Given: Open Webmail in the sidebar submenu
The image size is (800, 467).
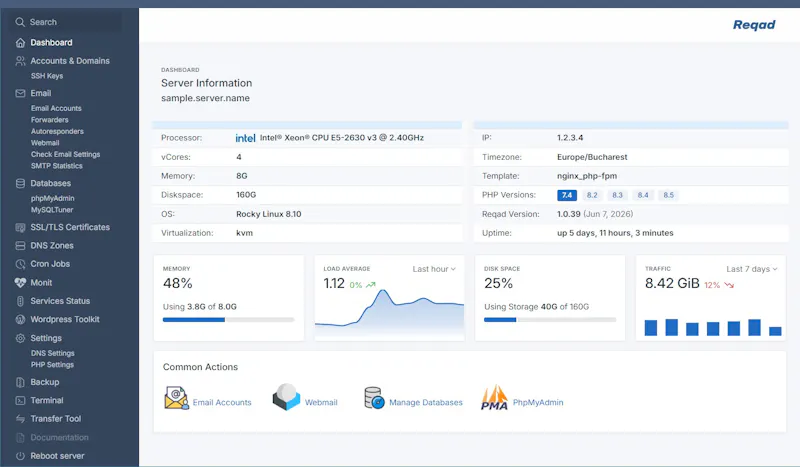Looking at the screenshot, I should [45, 143].
